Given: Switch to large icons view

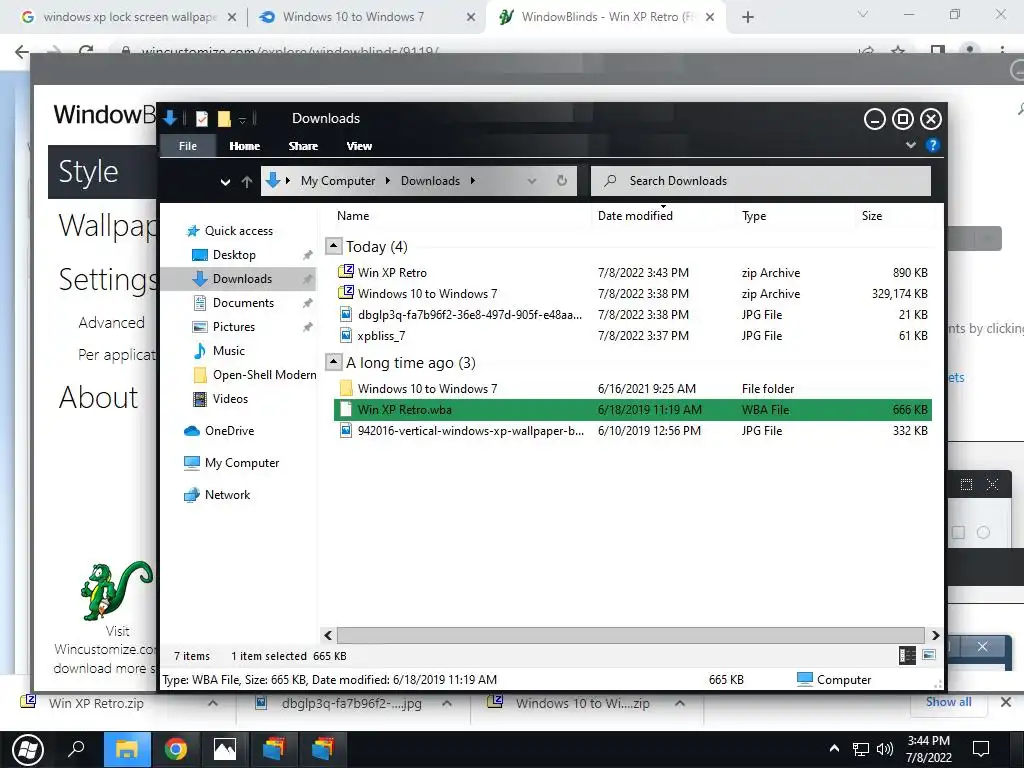Looking at the screenshot, I should (929, 655).
